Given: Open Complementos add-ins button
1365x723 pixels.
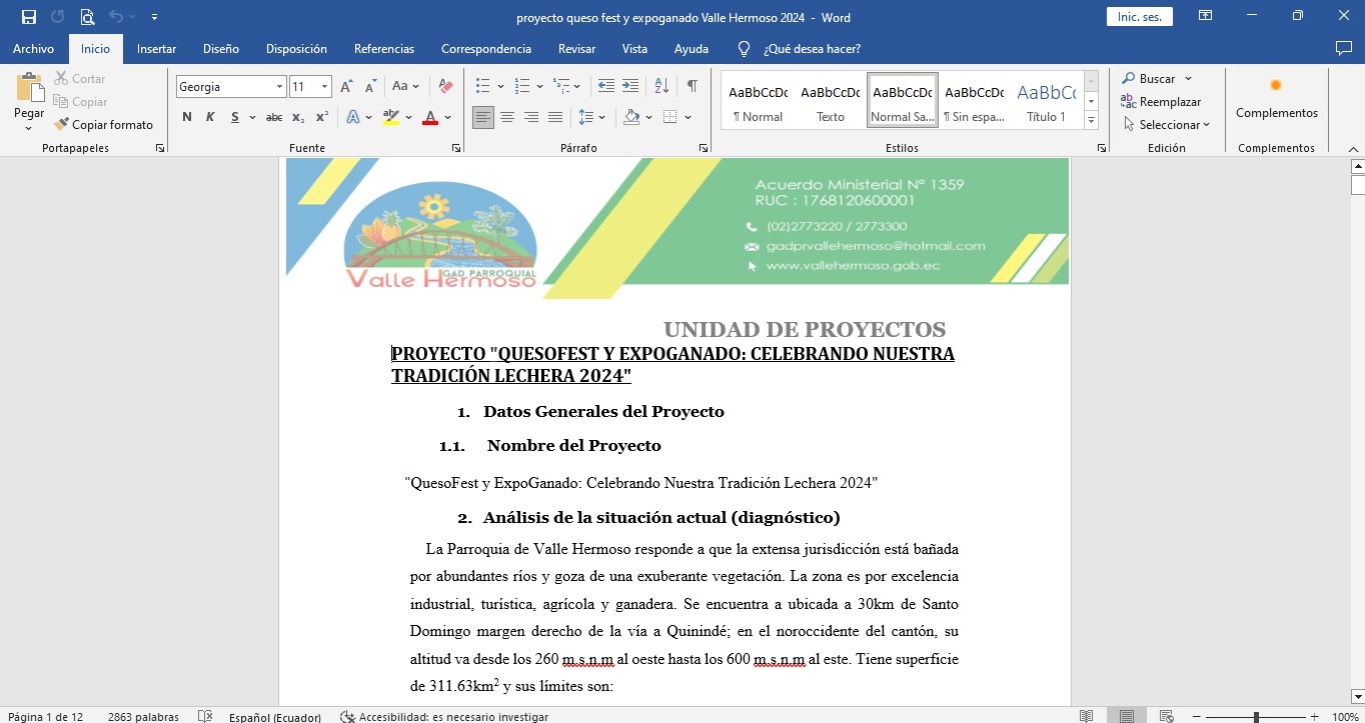Looking at the screenshot, I should pos(1276,100).
